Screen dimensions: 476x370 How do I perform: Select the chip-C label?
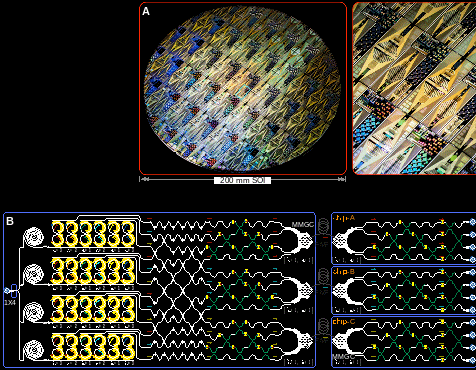point(344,322)
